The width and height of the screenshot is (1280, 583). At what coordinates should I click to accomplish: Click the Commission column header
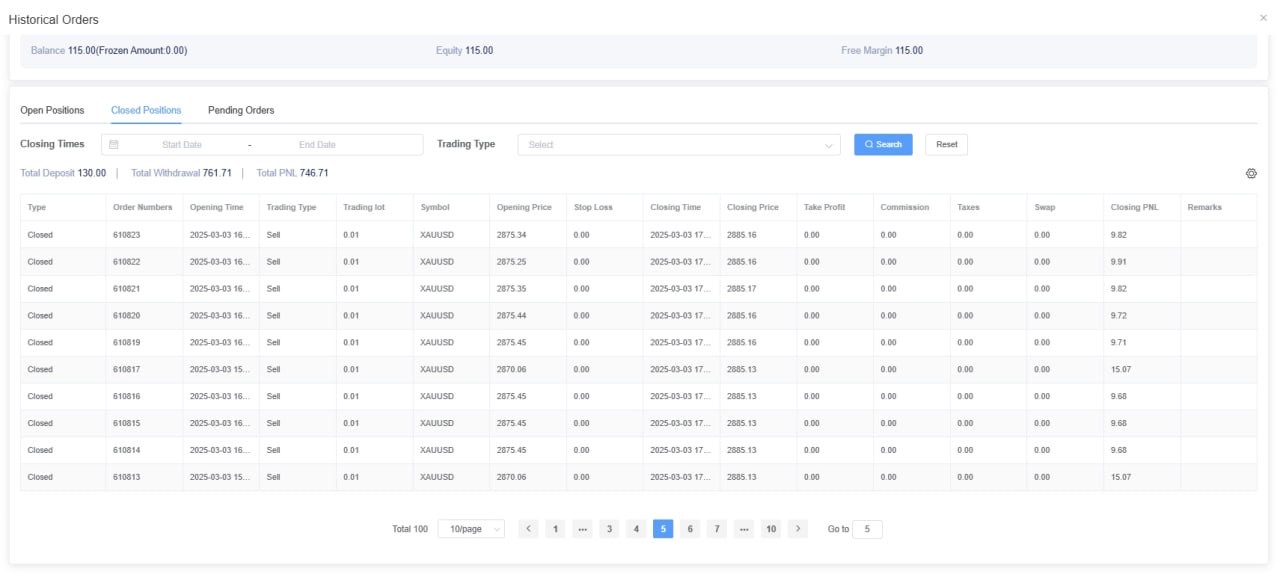coord(912,208)
